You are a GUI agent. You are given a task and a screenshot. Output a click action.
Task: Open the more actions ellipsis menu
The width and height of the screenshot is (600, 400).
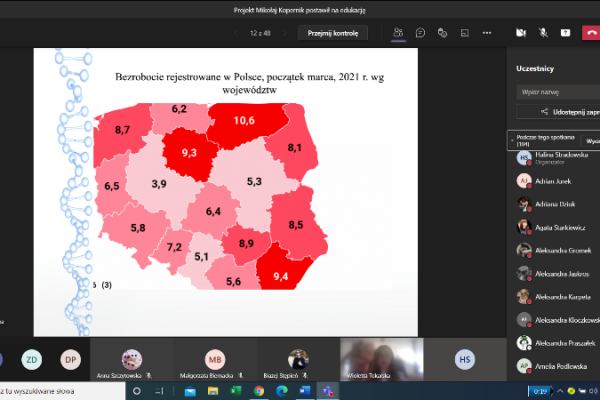pos(487,32)
